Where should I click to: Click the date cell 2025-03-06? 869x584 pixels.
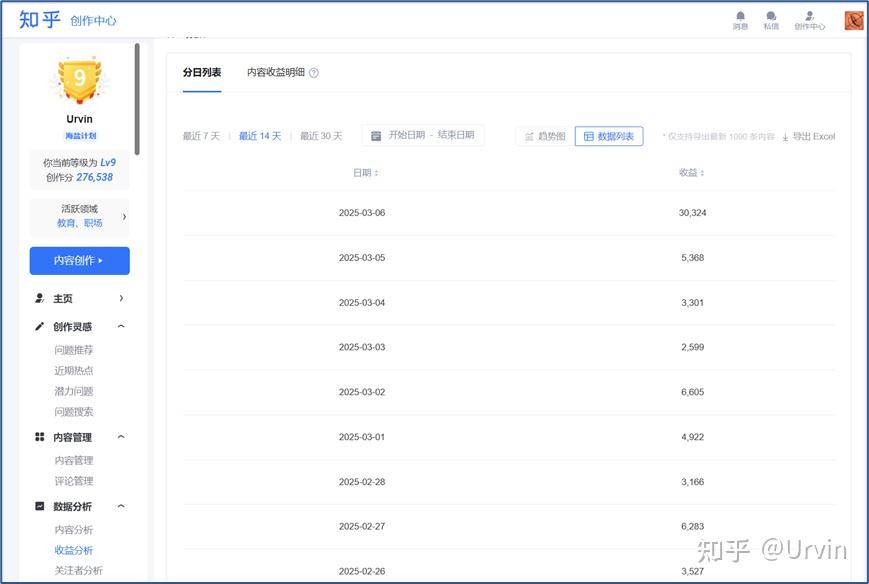[362, 213]
